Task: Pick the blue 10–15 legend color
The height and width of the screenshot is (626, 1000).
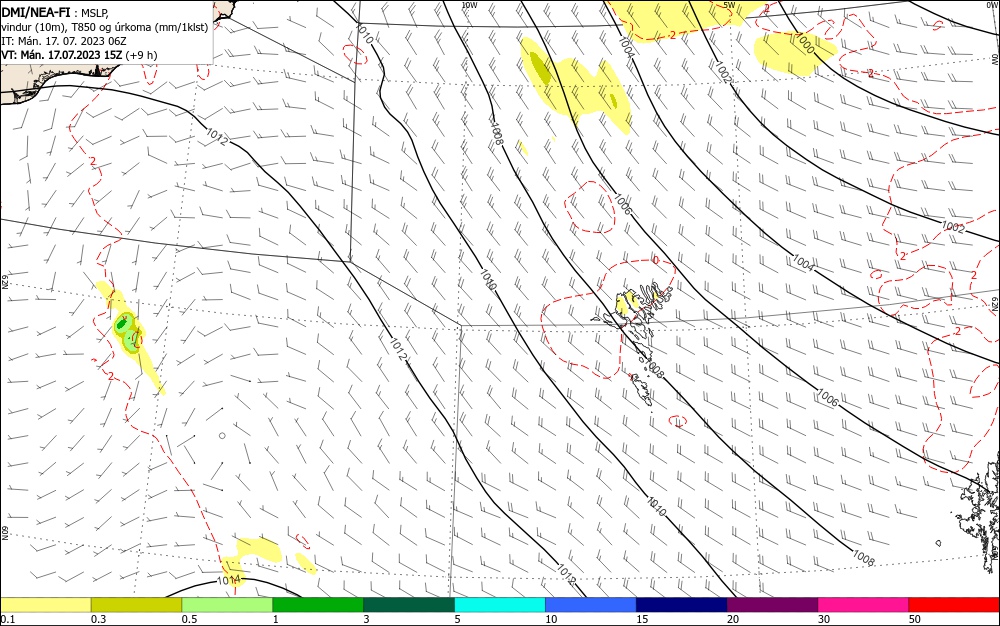Action: [591, 605]
